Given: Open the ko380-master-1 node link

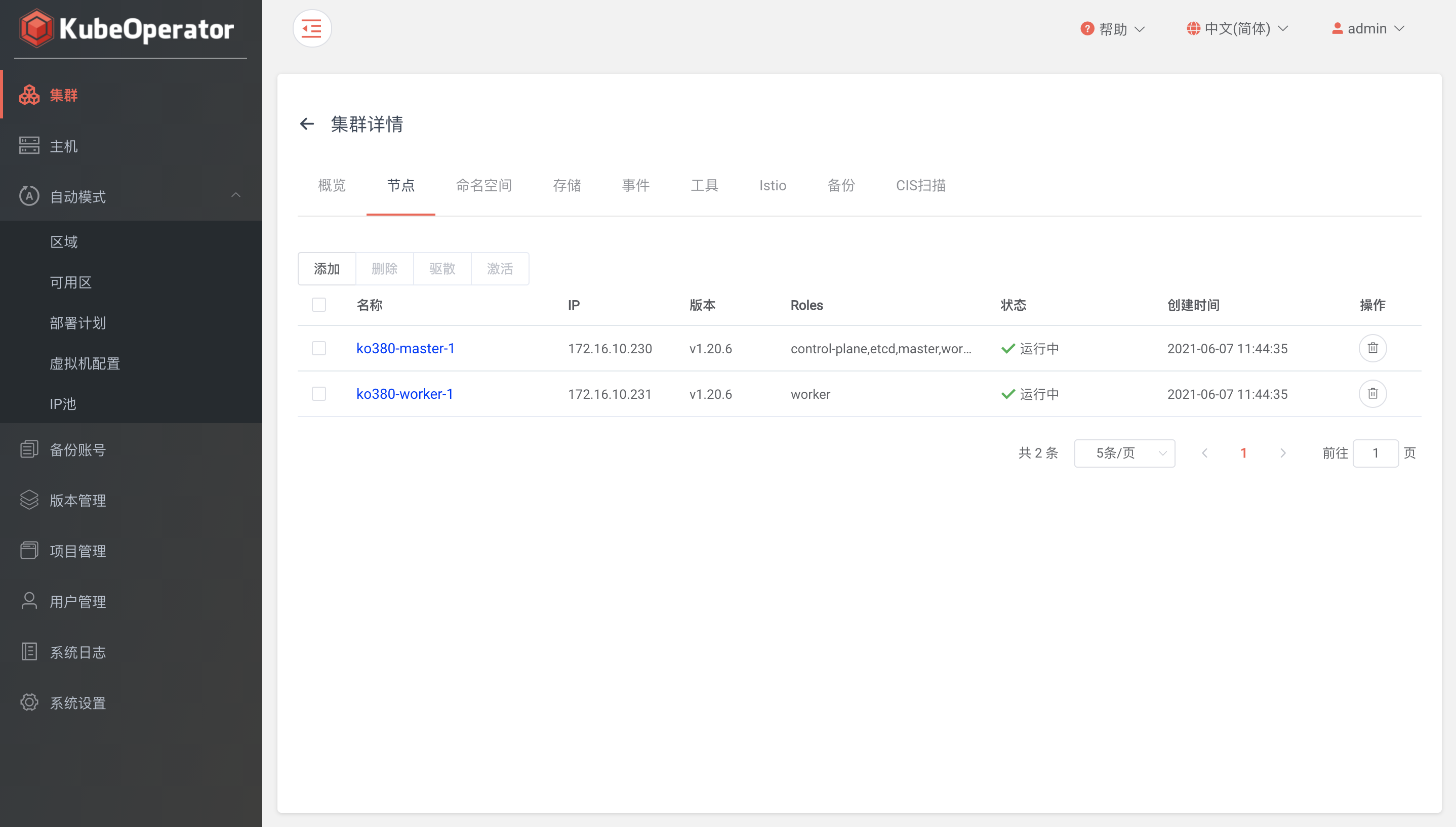Looking at the screenshot, I should (x=405, y=348).
